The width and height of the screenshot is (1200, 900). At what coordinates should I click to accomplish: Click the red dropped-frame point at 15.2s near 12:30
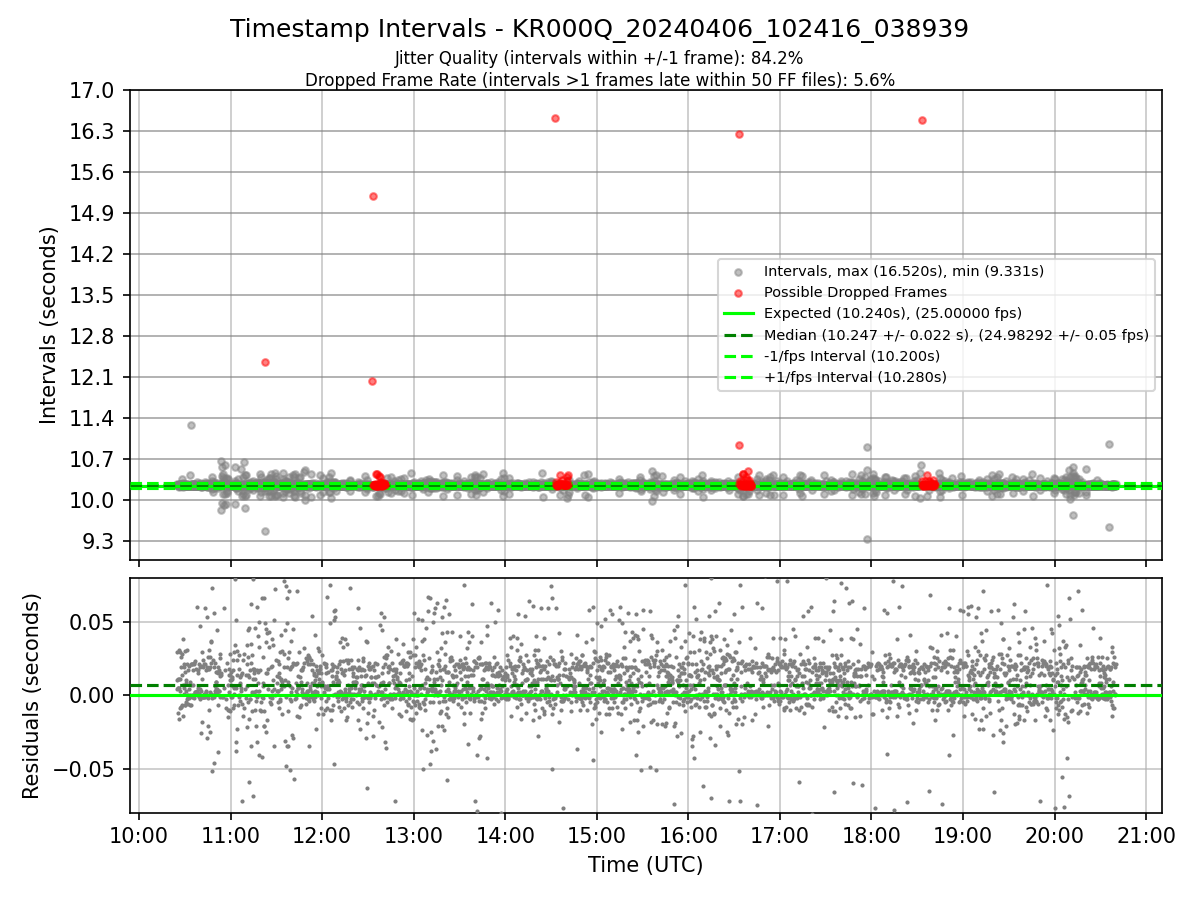tap(373, 196)
